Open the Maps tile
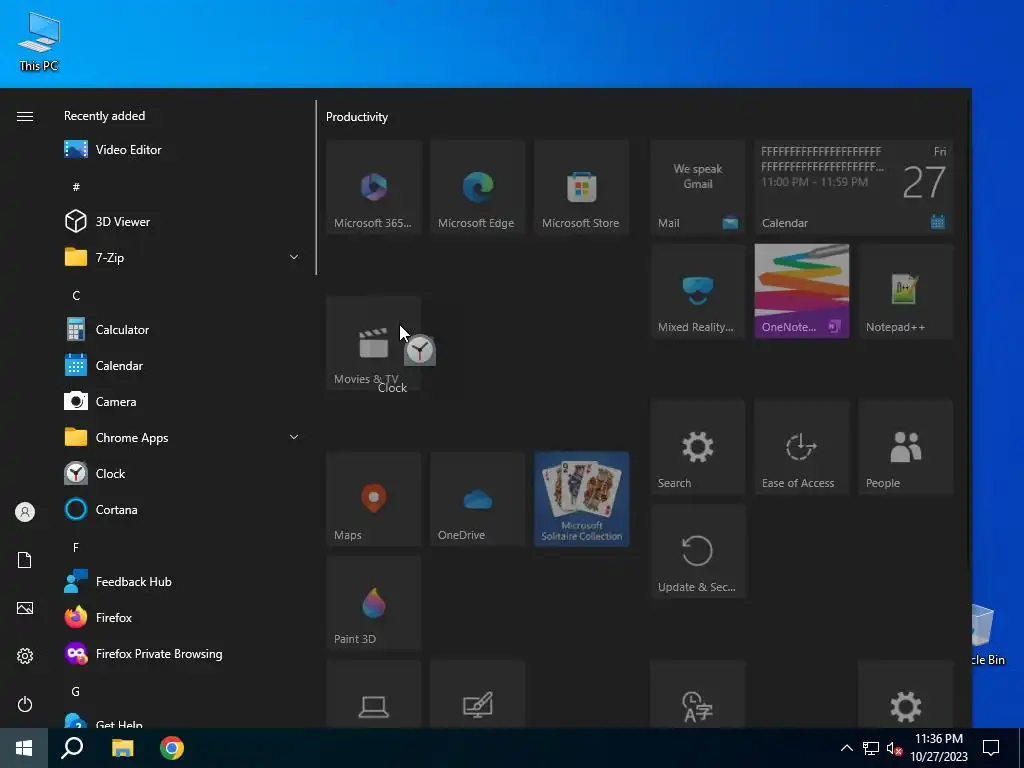 click(x=374, y=499)
